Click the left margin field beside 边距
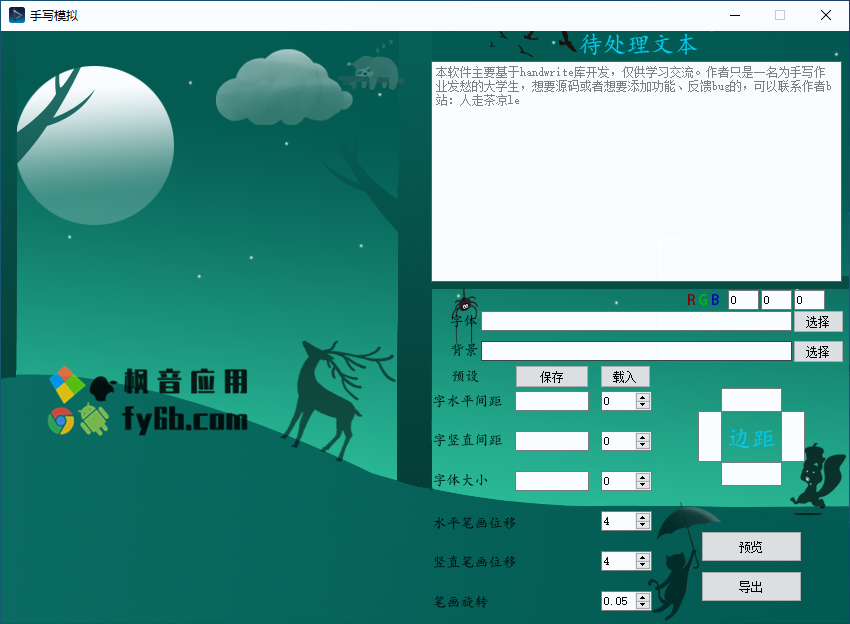 [x=710, y=436]
